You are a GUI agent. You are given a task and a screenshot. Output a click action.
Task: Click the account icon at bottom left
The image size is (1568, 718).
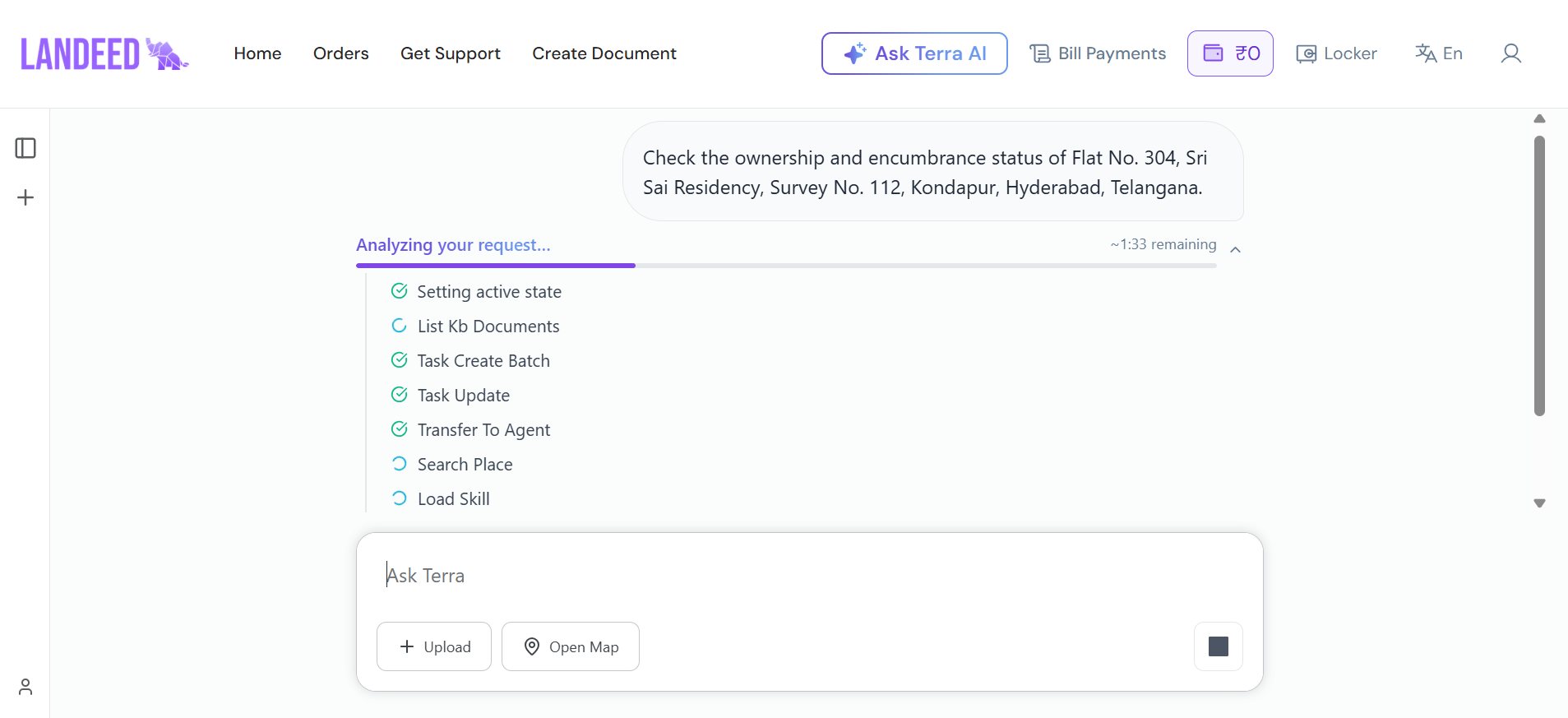[25, 687]
